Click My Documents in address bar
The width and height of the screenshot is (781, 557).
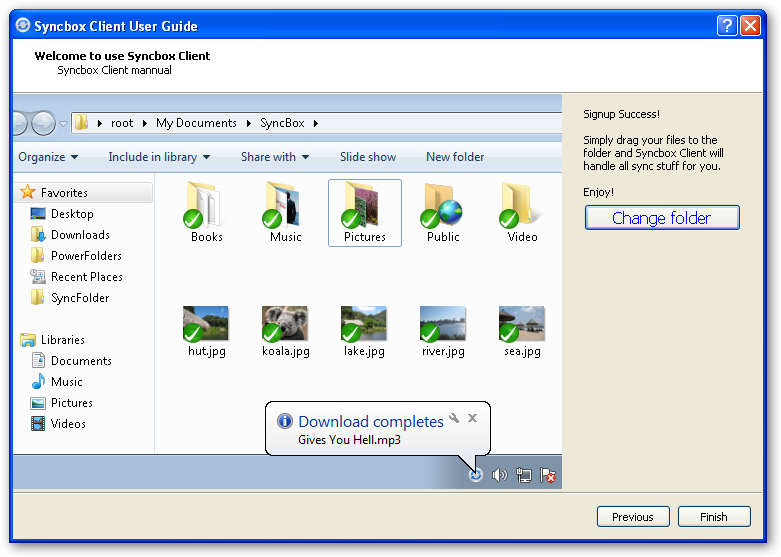pos(196,123)
